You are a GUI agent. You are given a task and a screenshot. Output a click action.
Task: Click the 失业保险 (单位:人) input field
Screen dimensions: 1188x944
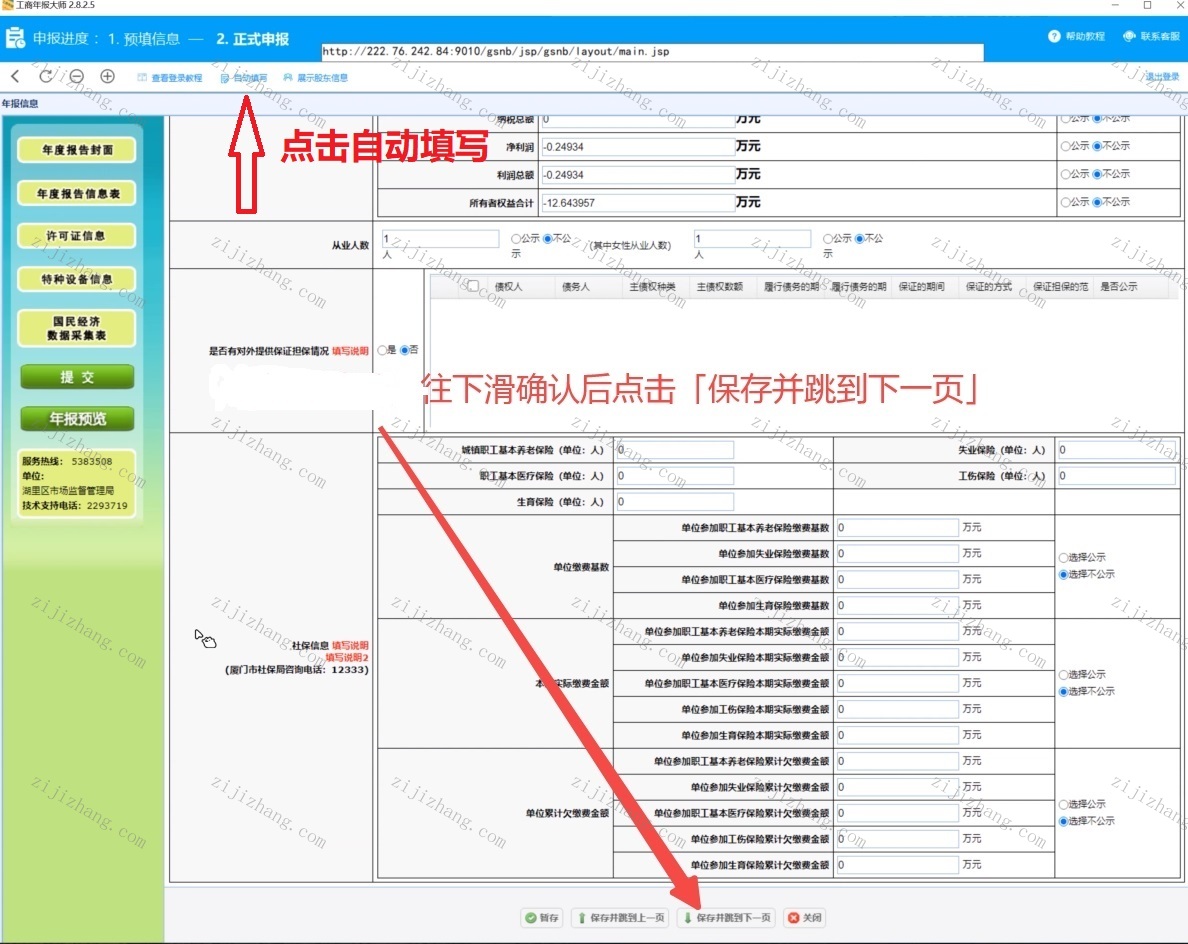pyautogui.click(x=1116, y=450)
